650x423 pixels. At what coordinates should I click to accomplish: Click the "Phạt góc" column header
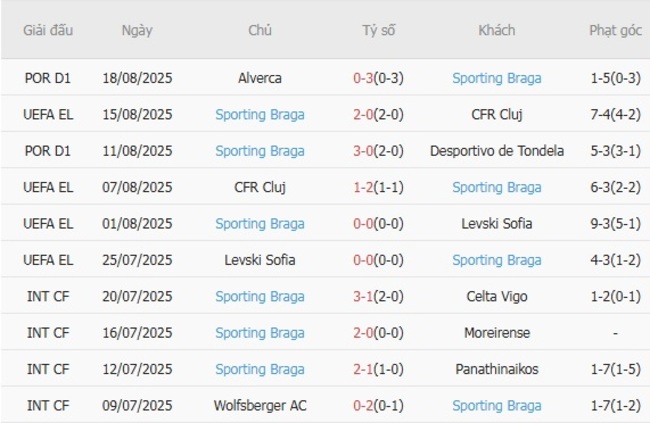tap(615, 30)
